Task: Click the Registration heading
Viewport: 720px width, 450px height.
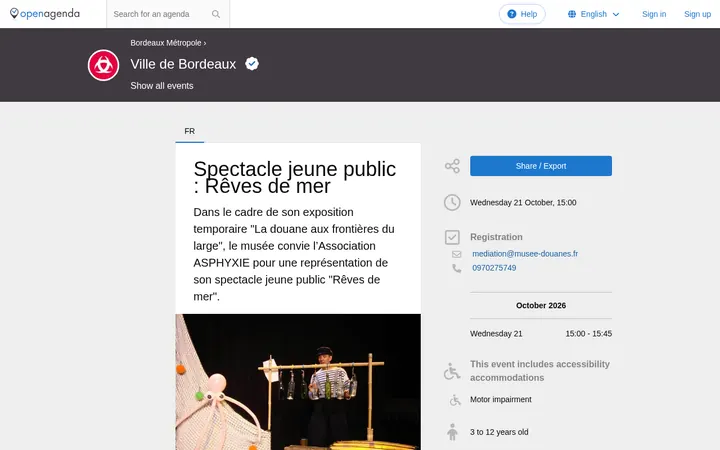Action: pos(496,237)
